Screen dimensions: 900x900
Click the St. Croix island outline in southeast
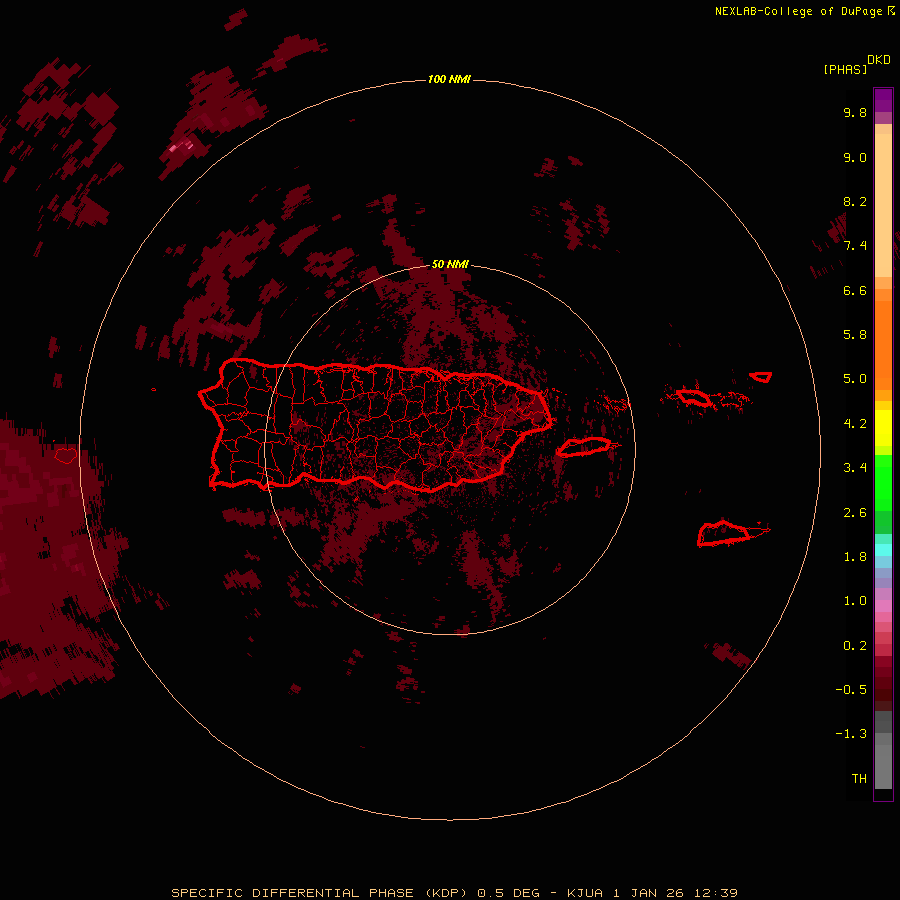[723, 534]
